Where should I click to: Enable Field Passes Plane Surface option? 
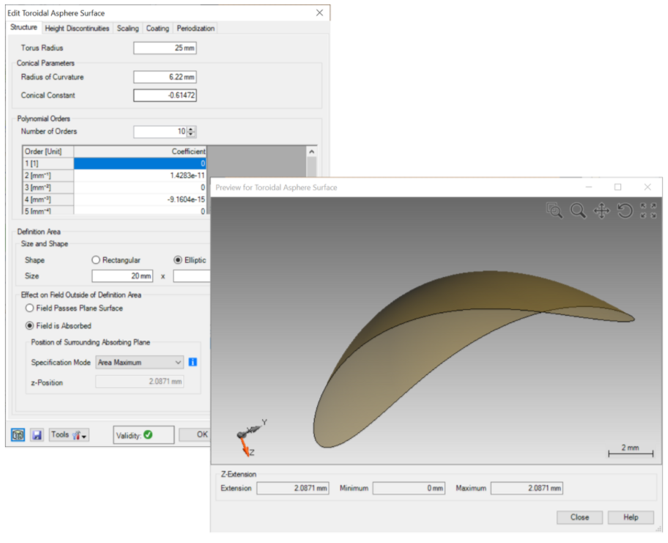click(x=29, y=308)
